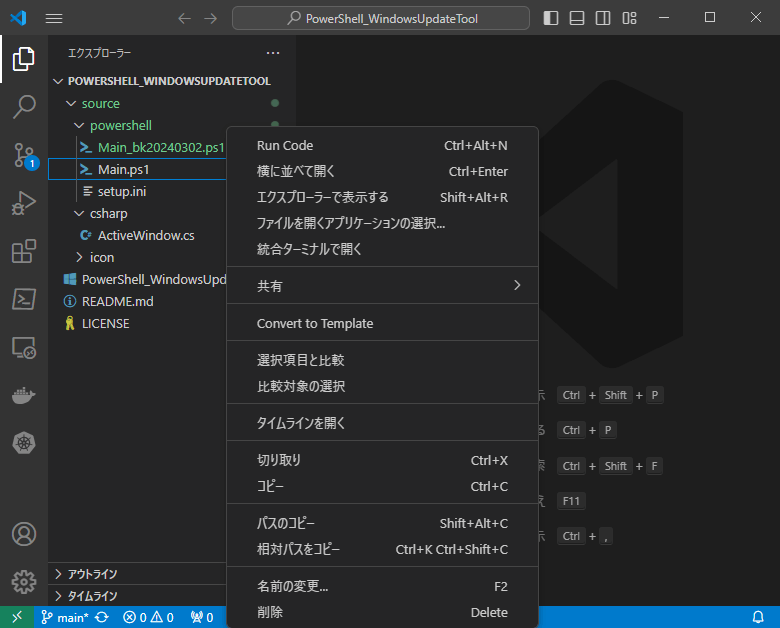Click the ports forwarded indicator showing 0
Screen dimensions: 780x628
click(202, 617)
